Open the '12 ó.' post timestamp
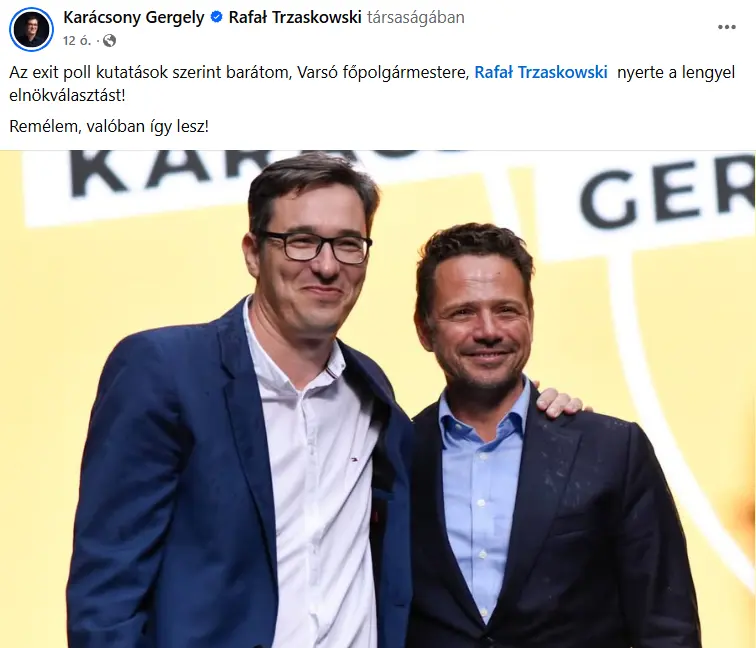The width and height of the screenshot is (756, 648). 77,40
